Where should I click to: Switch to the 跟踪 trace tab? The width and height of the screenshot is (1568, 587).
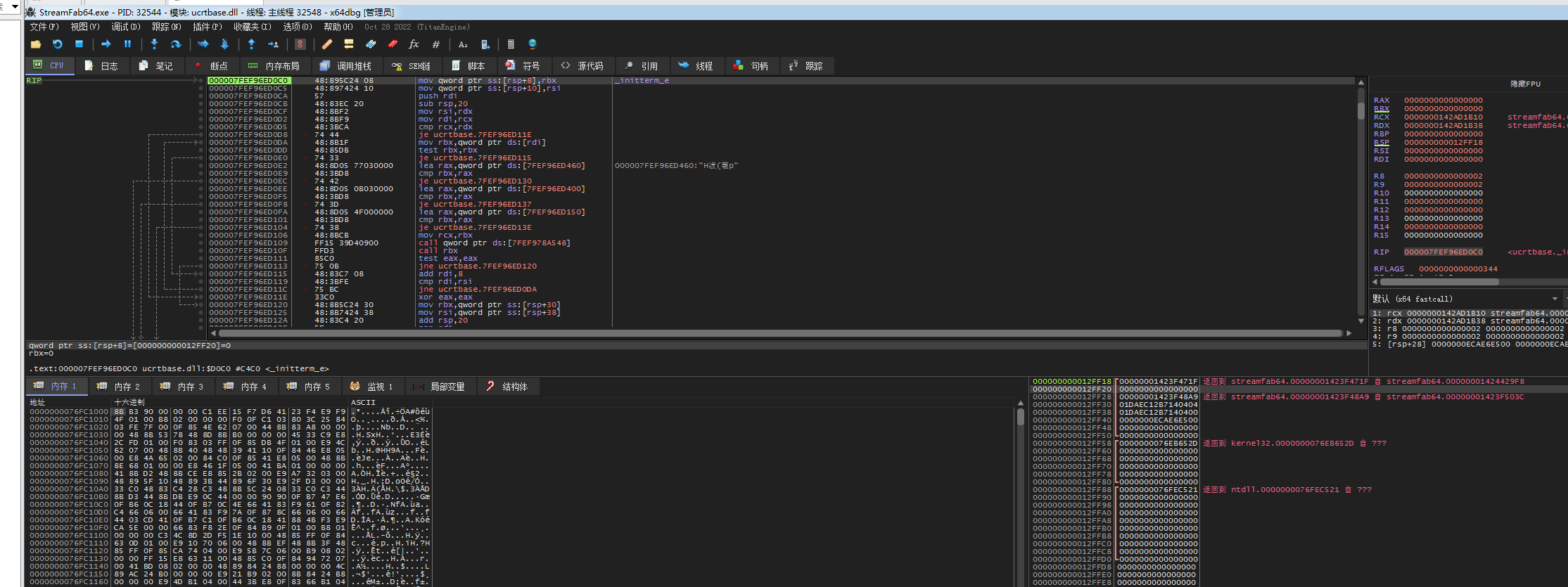click(x=806, y=65)
